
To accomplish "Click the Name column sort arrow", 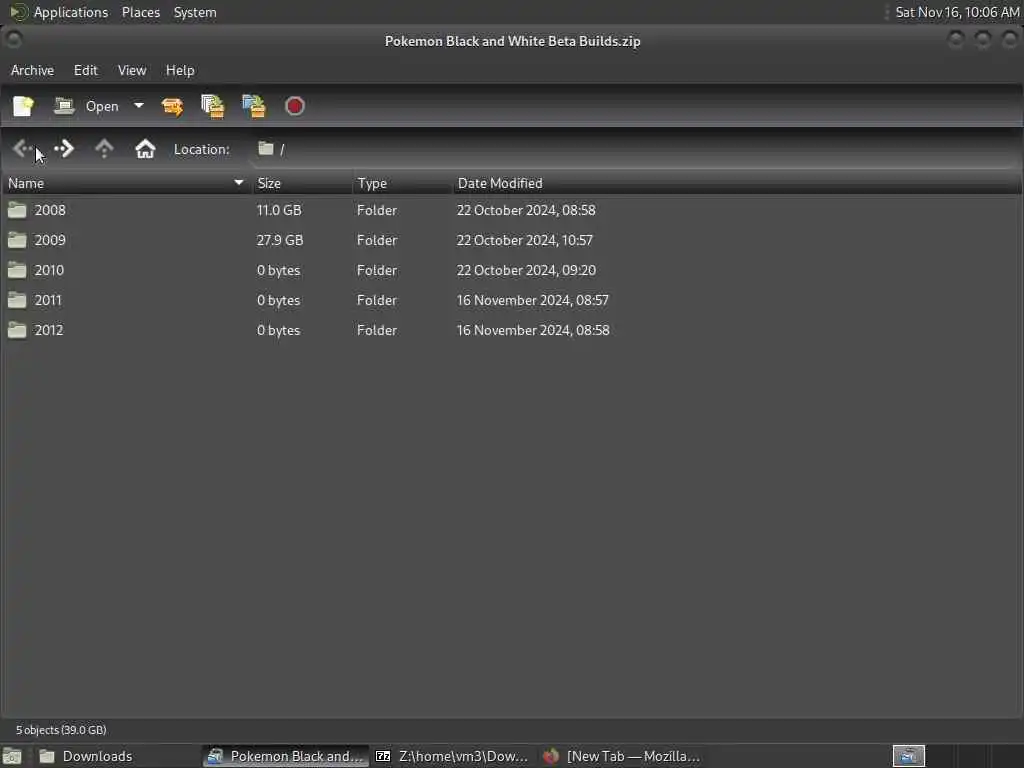I will pos(239,183).
